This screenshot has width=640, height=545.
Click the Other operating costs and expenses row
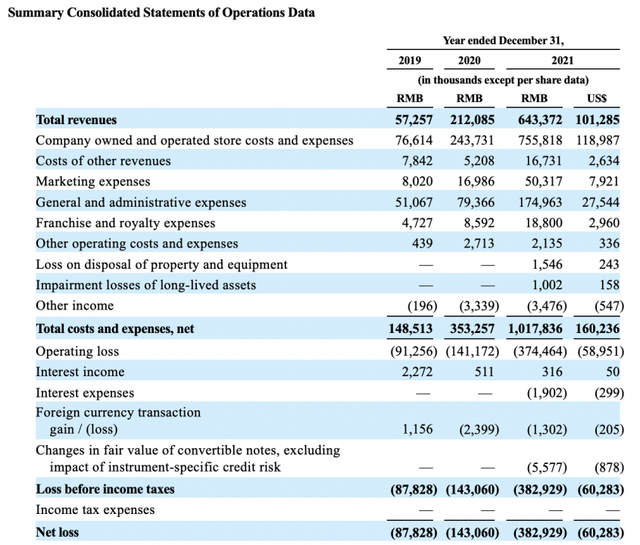click(328, 243)
